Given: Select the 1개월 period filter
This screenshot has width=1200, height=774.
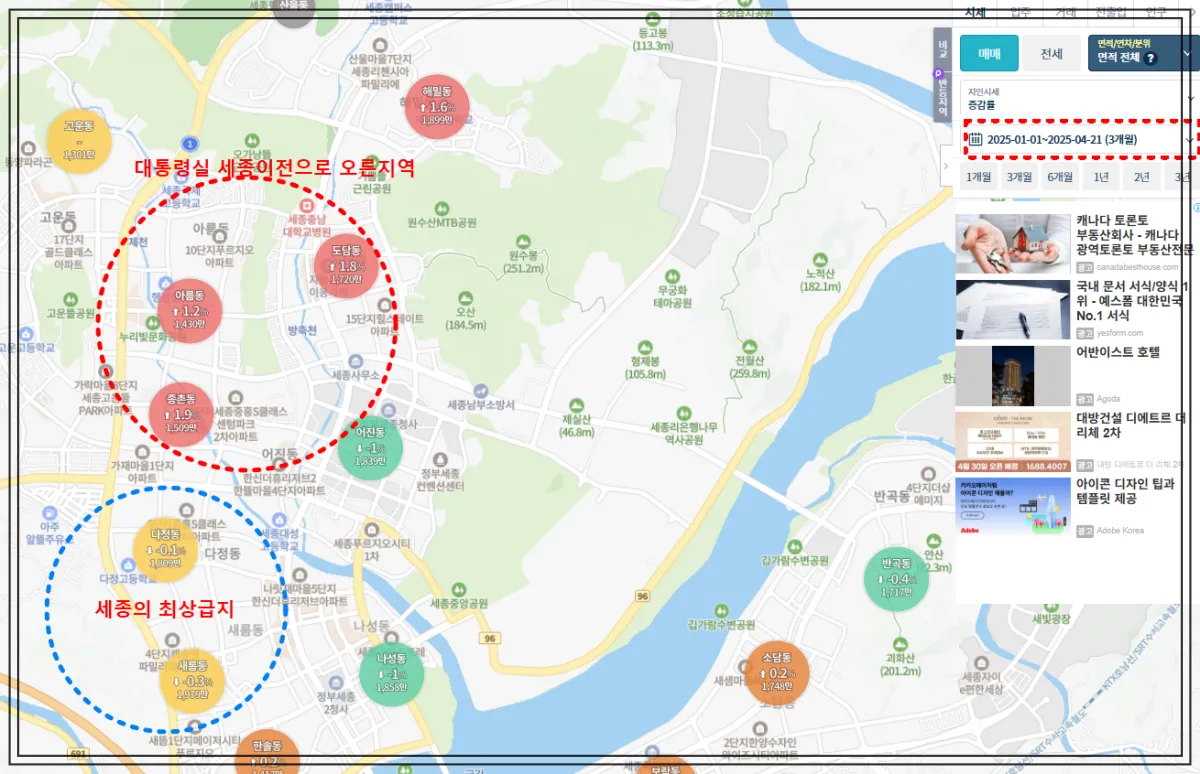Looking at the screenshot, I should coord(978,177).
